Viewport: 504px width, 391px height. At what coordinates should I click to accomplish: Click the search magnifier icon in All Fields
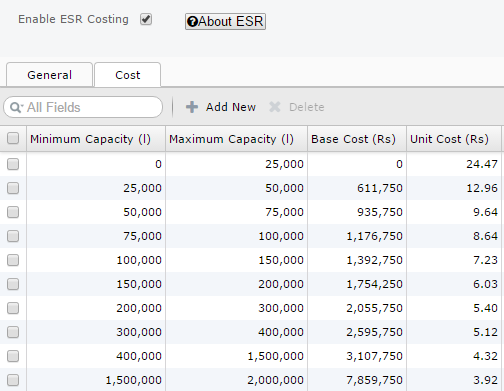16,107
